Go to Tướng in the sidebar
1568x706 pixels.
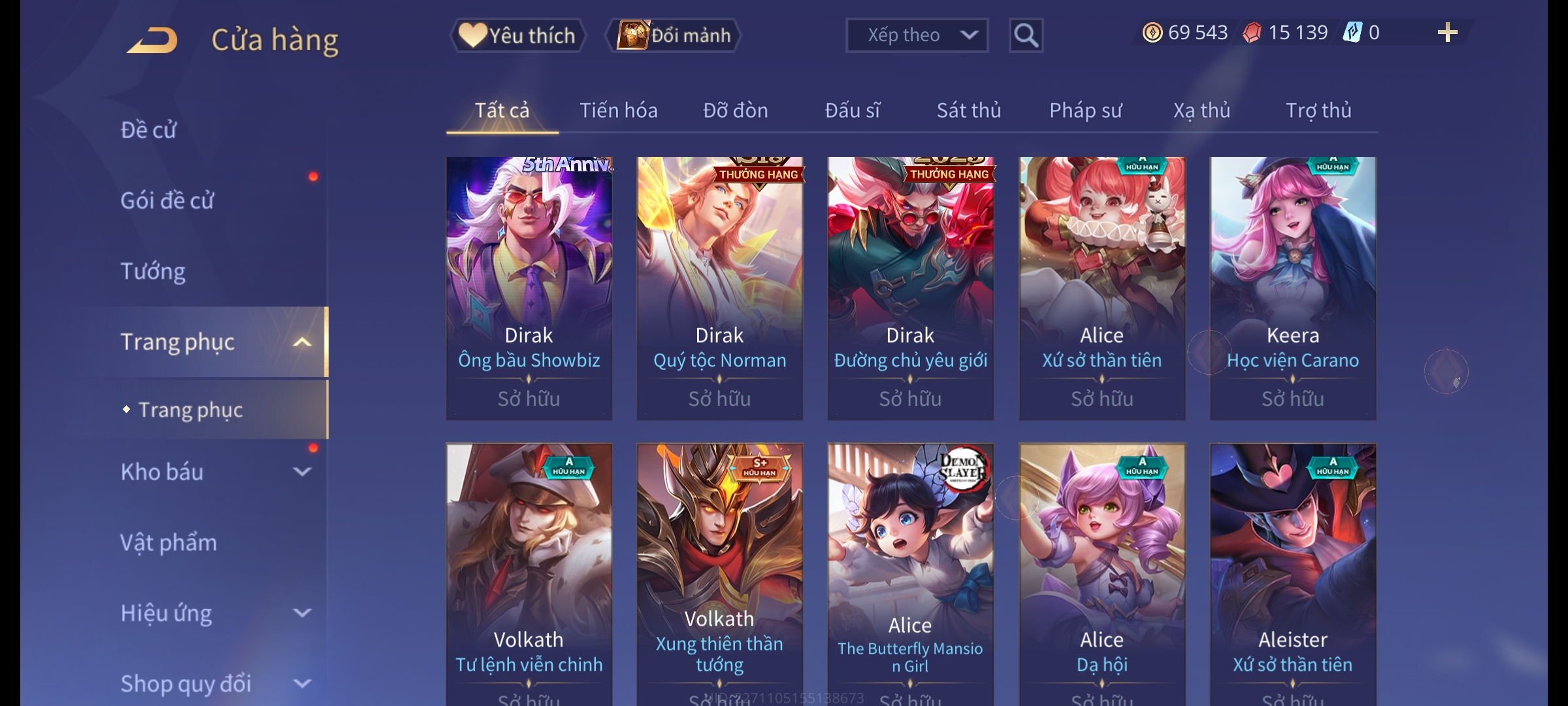153,271
